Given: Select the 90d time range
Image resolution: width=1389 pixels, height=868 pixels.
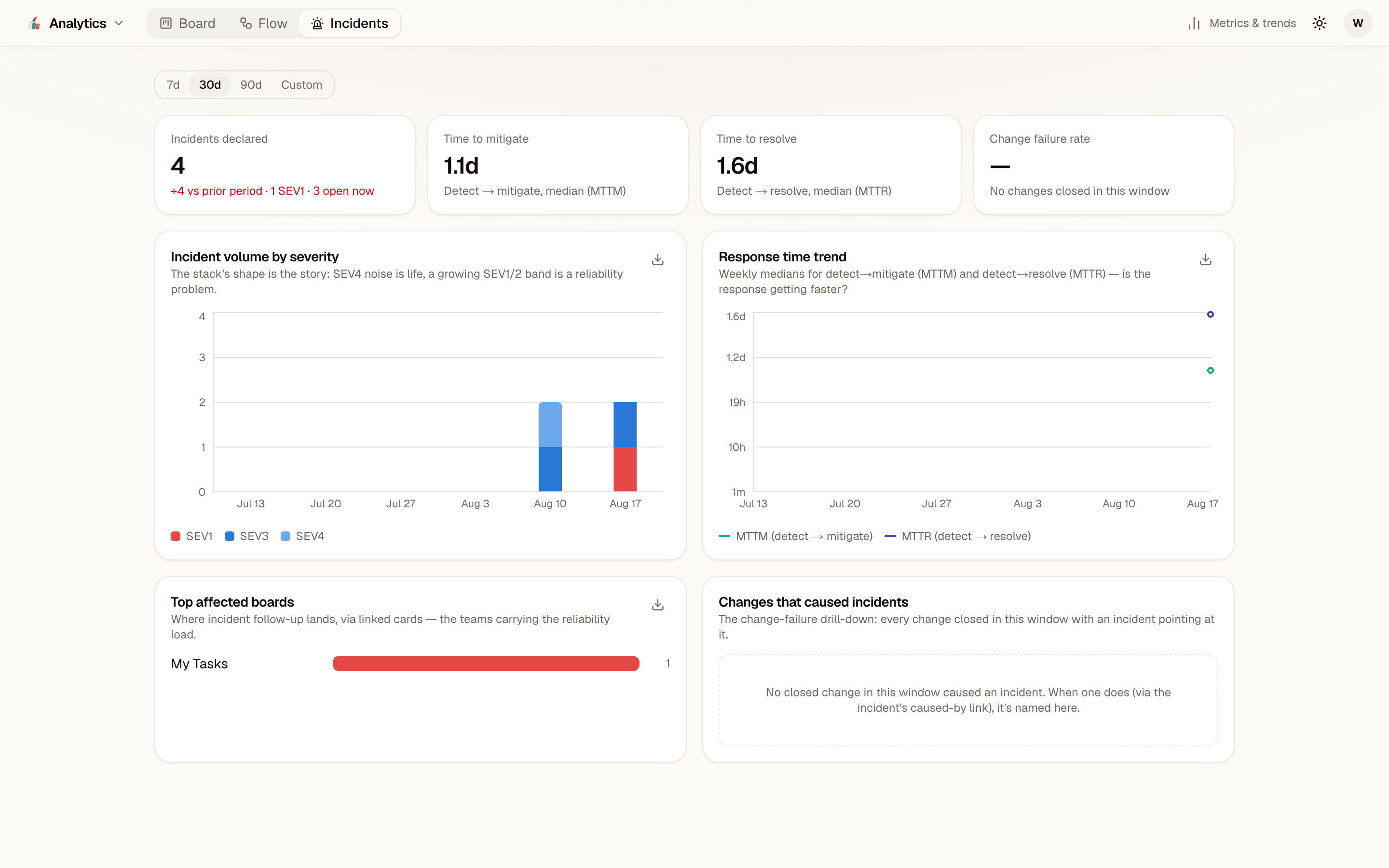Looking at the screenshot, I should pos(251,85).
